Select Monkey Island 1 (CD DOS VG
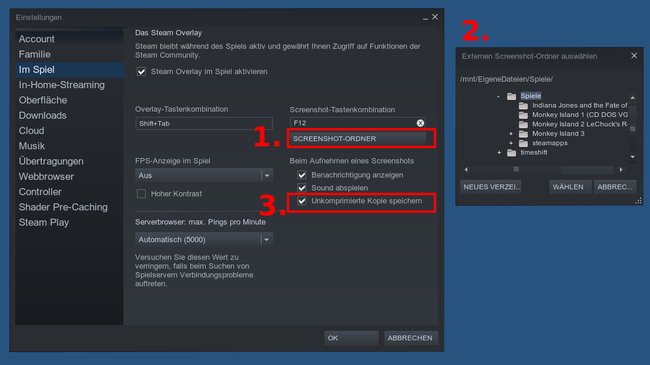Screen dimensions: 650x365 pyautogui.click(x=580, y=115)
